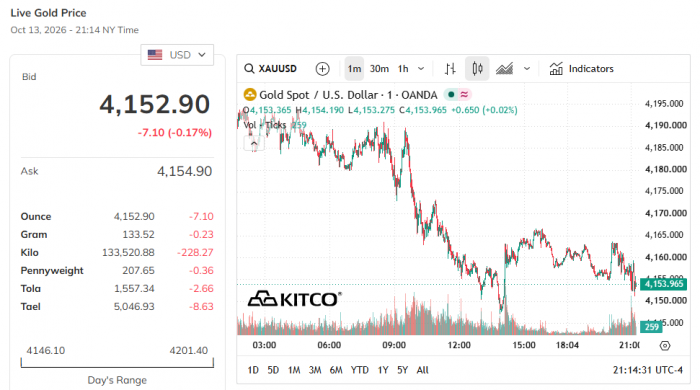Click the Day's Range bar
Viewport: 700px width, 390px height.
(117, 363)
